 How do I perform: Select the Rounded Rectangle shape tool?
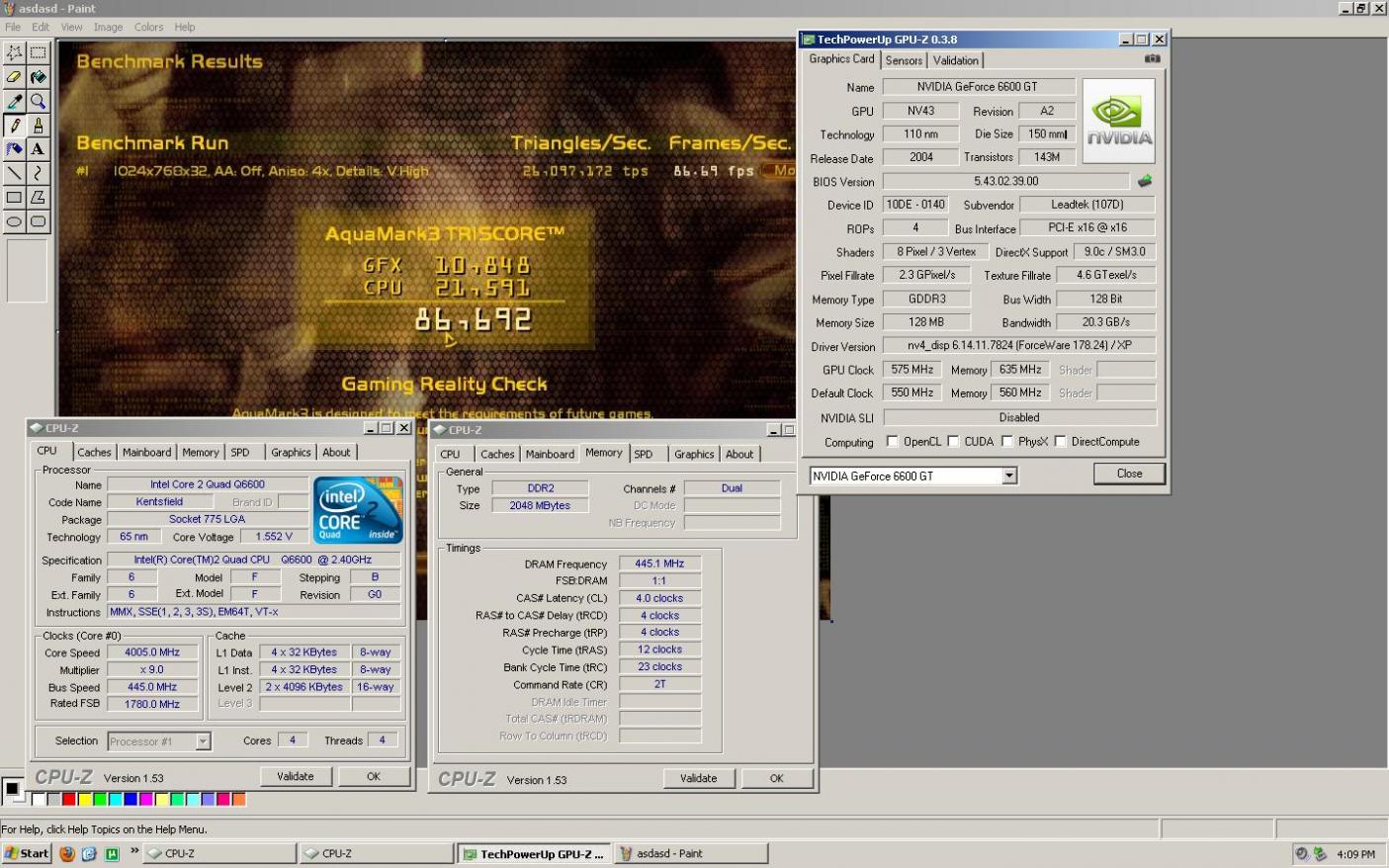[38, 222]
